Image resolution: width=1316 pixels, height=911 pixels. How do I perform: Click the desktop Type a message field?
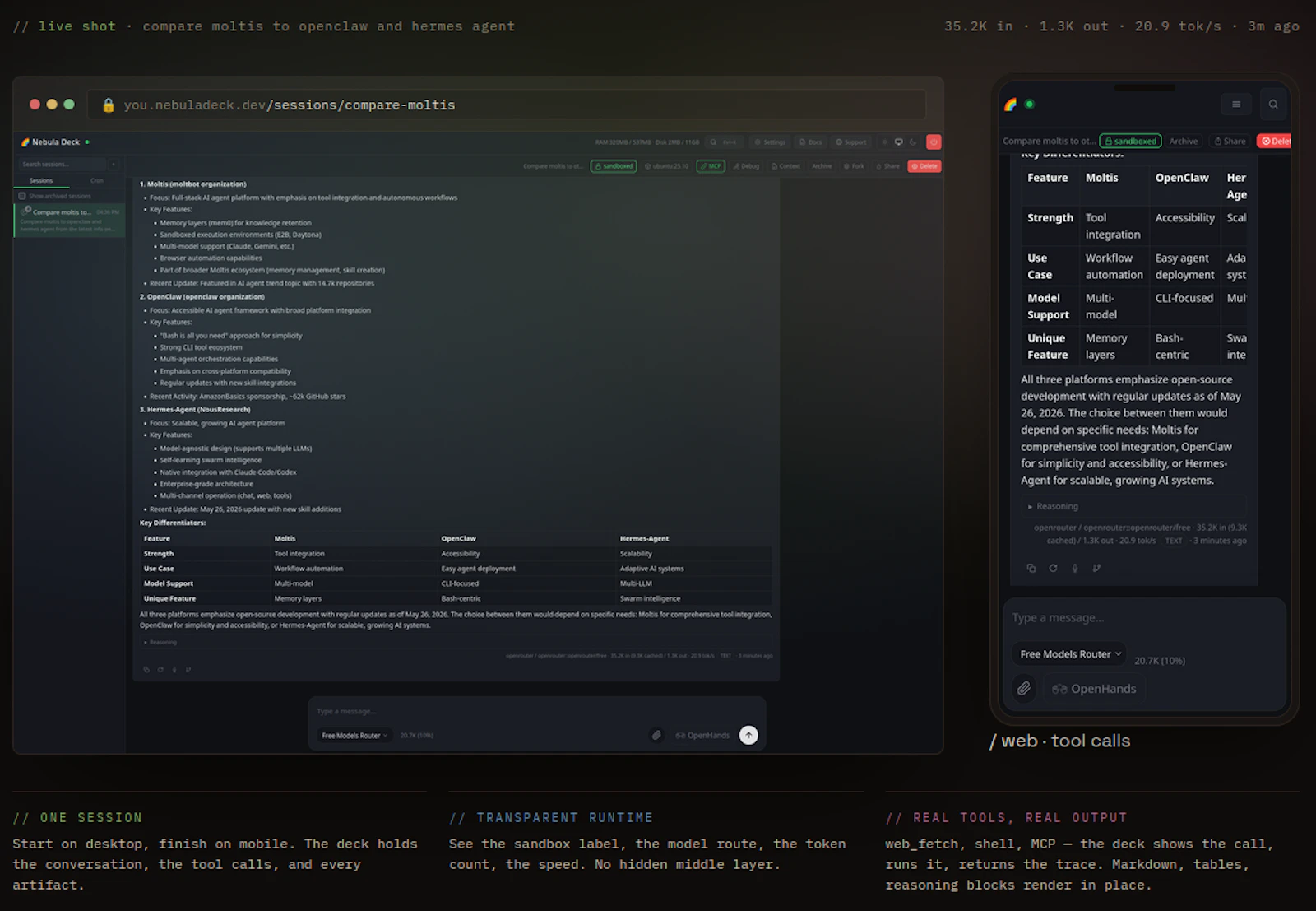(537, 712)
